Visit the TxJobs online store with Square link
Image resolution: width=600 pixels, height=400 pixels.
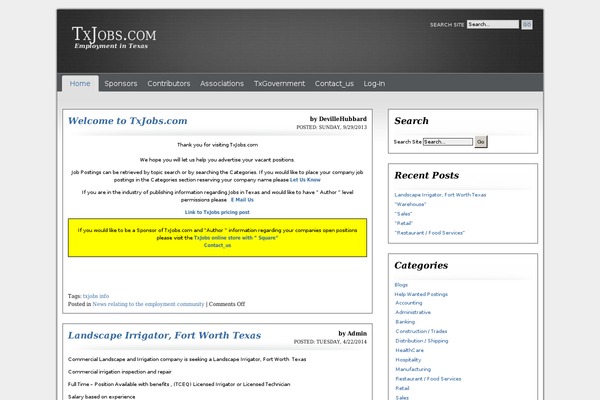(x=236, y=238)
